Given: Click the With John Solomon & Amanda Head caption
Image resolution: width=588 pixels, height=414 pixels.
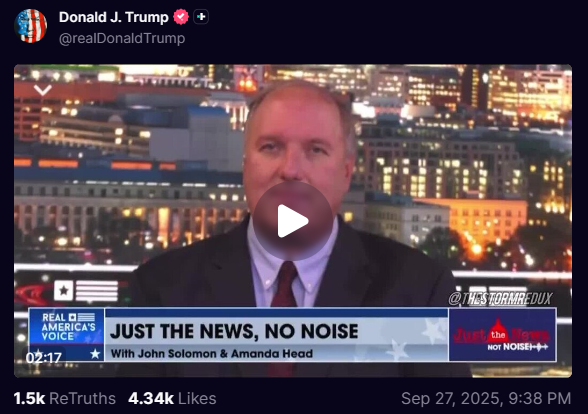Looking at the screenshot, I should coord(212,353).
